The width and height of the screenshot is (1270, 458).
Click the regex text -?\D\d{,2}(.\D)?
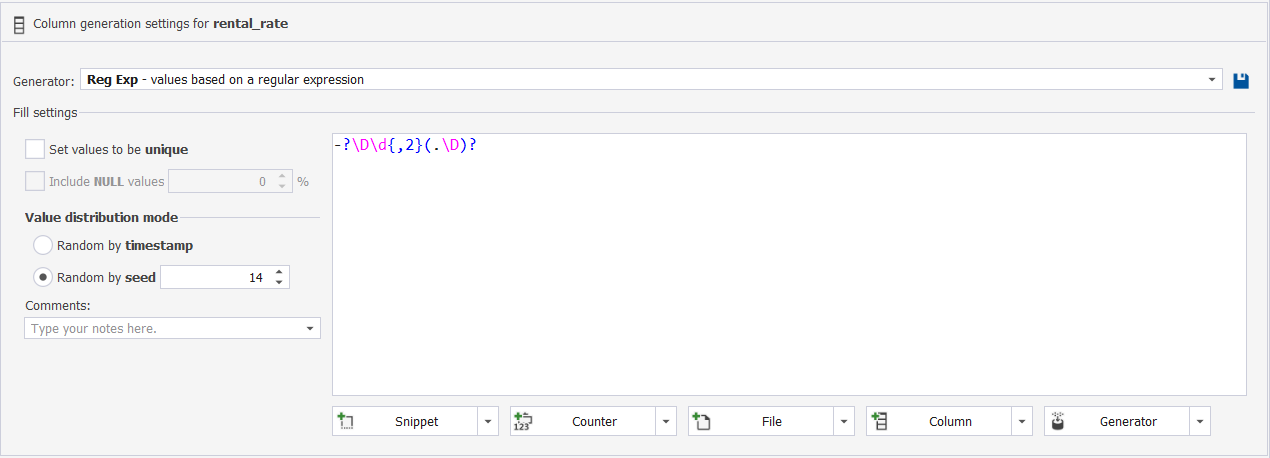pyautogui.click(x=405, y=145)
